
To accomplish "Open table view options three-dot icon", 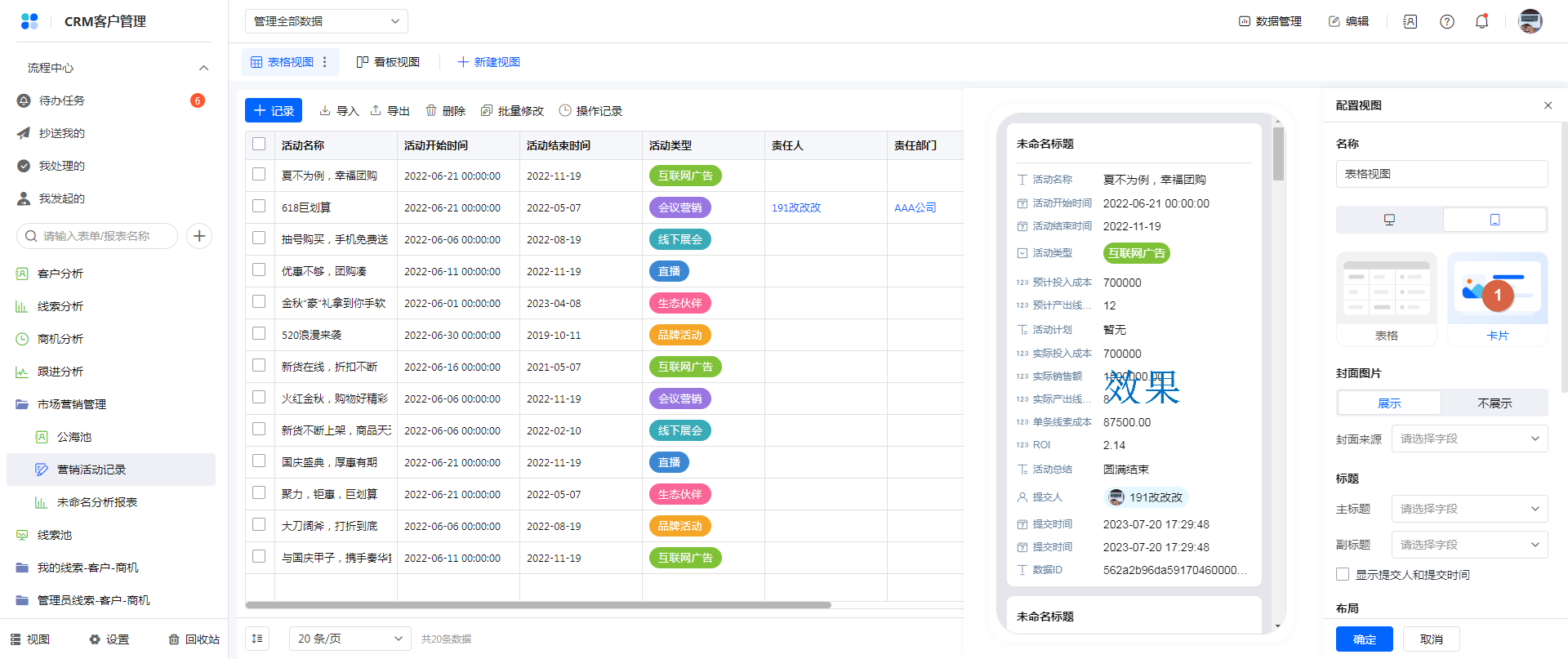I will click(325, 62).
